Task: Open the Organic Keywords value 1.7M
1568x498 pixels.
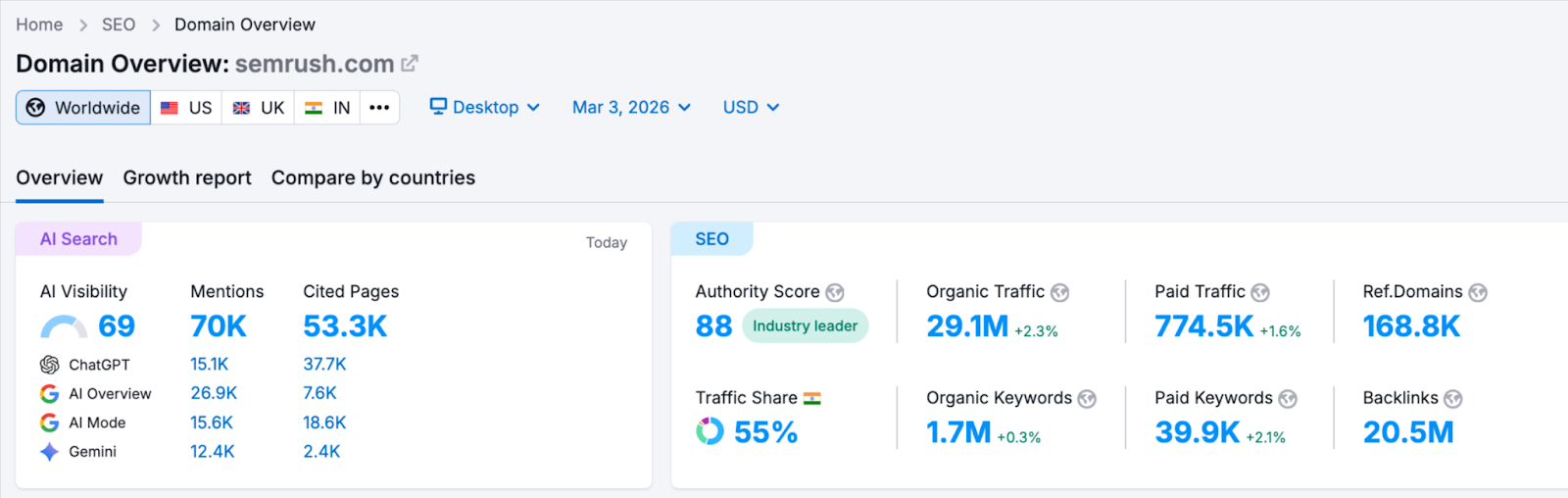Action: [959, 432]
